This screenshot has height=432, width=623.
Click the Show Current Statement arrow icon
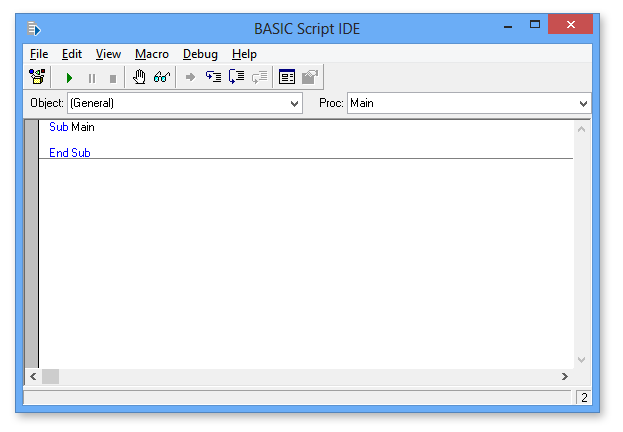click(x=190, y=77)
